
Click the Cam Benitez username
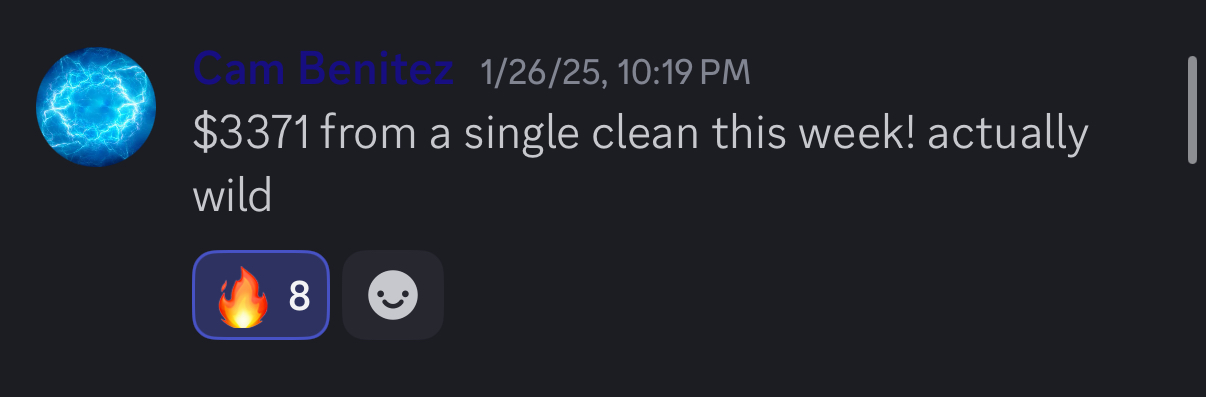point(323,71)
